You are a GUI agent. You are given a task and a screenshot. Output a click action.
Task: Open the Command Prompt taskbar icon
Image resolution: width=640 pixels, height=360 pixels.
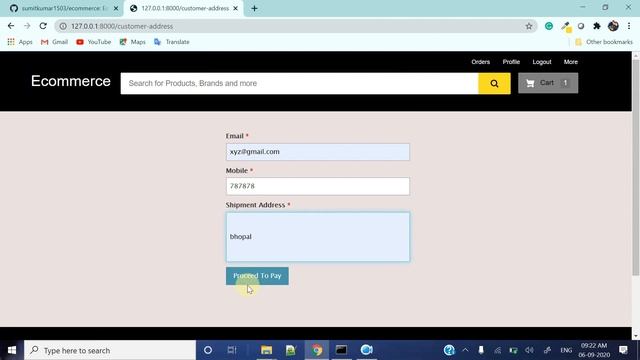[x=341, y=350]
